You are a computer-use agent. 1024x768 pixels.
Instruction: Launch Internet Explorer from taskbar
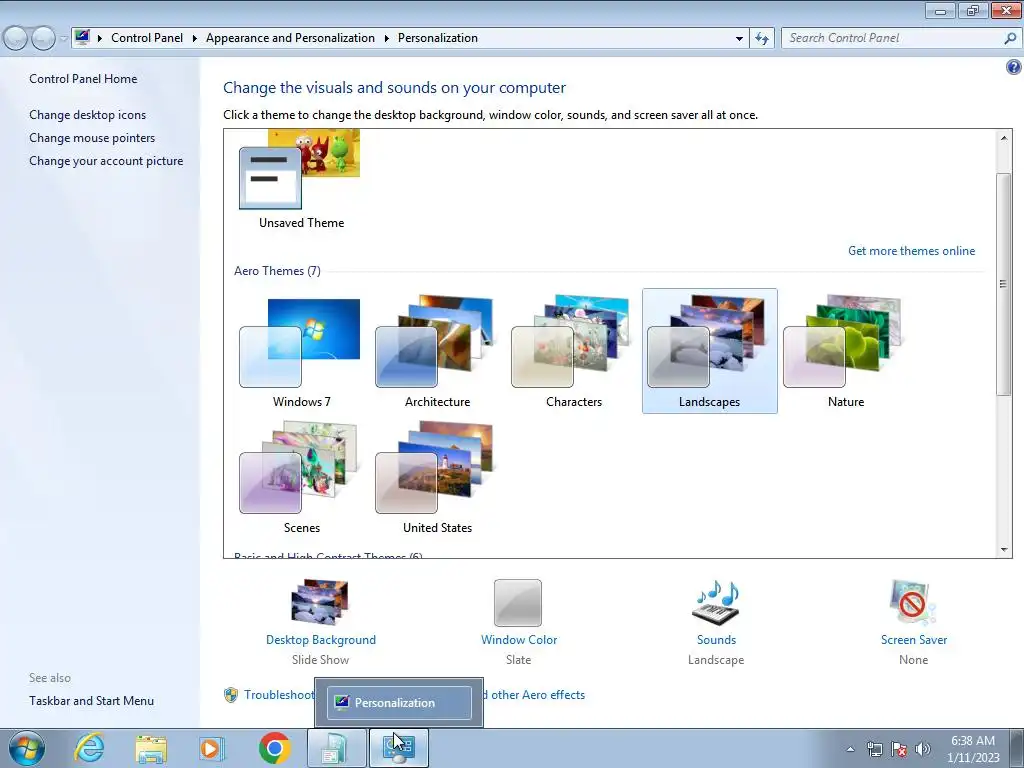(89, 748)
